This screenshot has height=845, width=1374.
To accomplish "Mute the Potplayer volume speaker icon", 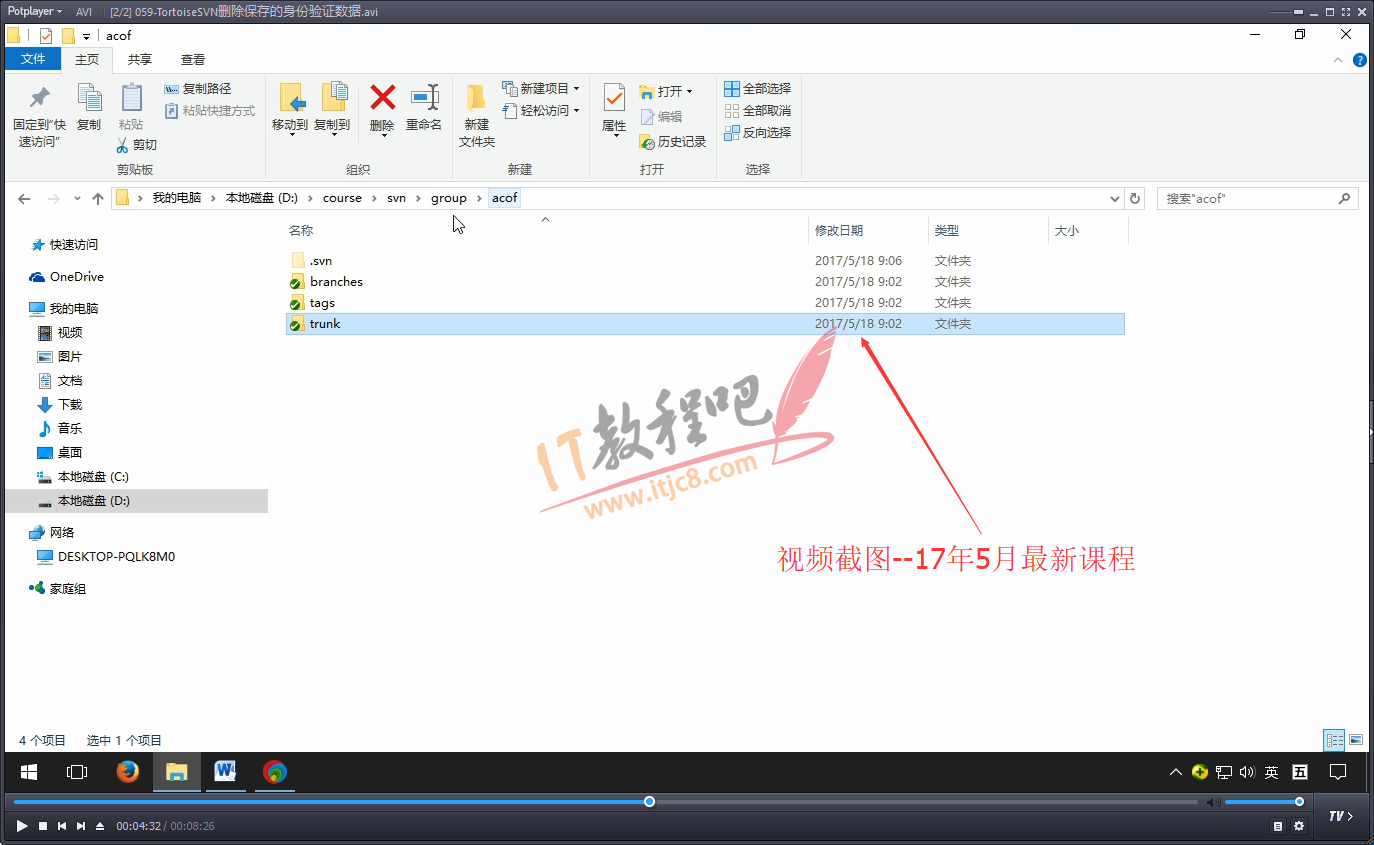I will (x=1212, y=802).
